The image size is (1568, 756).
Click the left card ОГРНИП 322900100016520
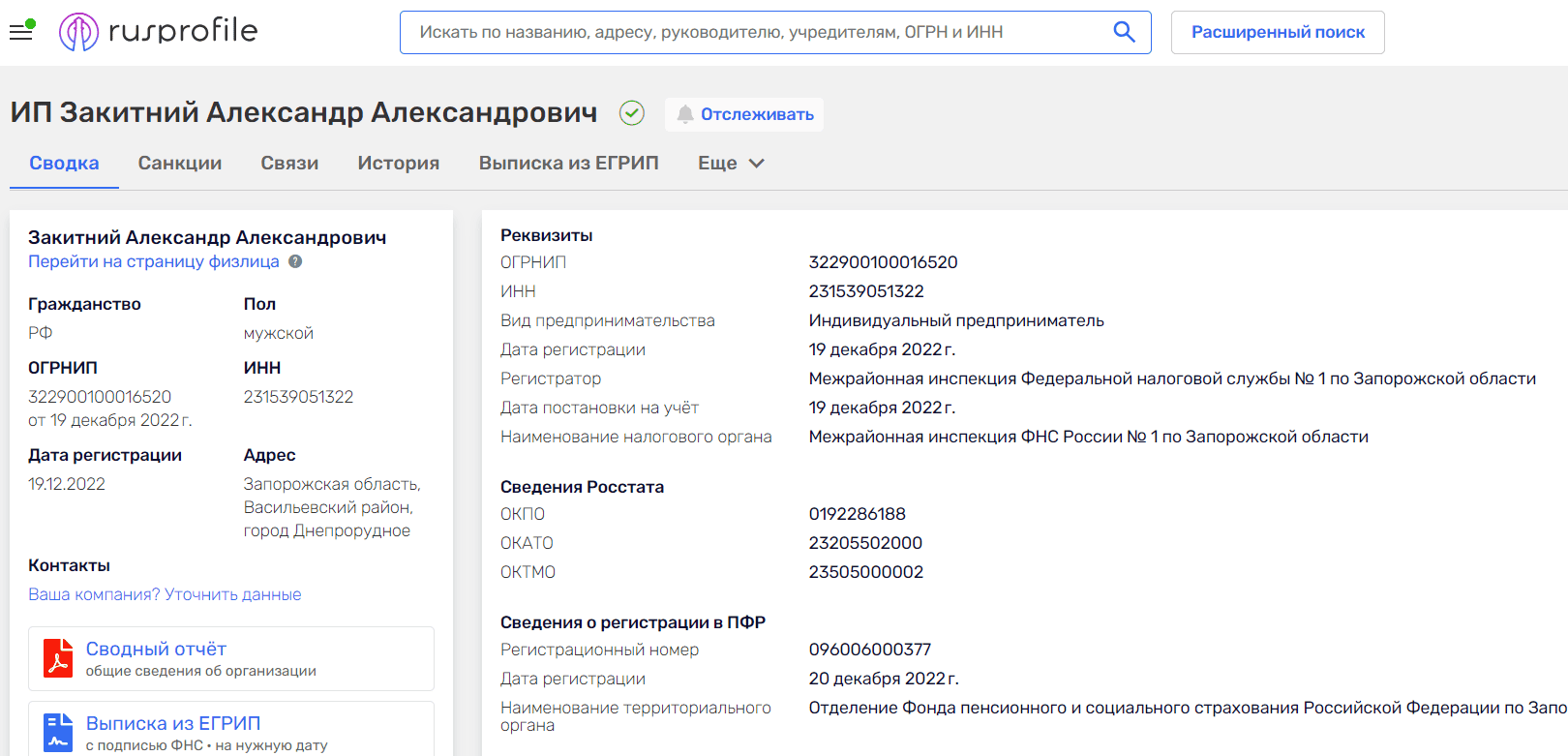click(x=100, y=397)
